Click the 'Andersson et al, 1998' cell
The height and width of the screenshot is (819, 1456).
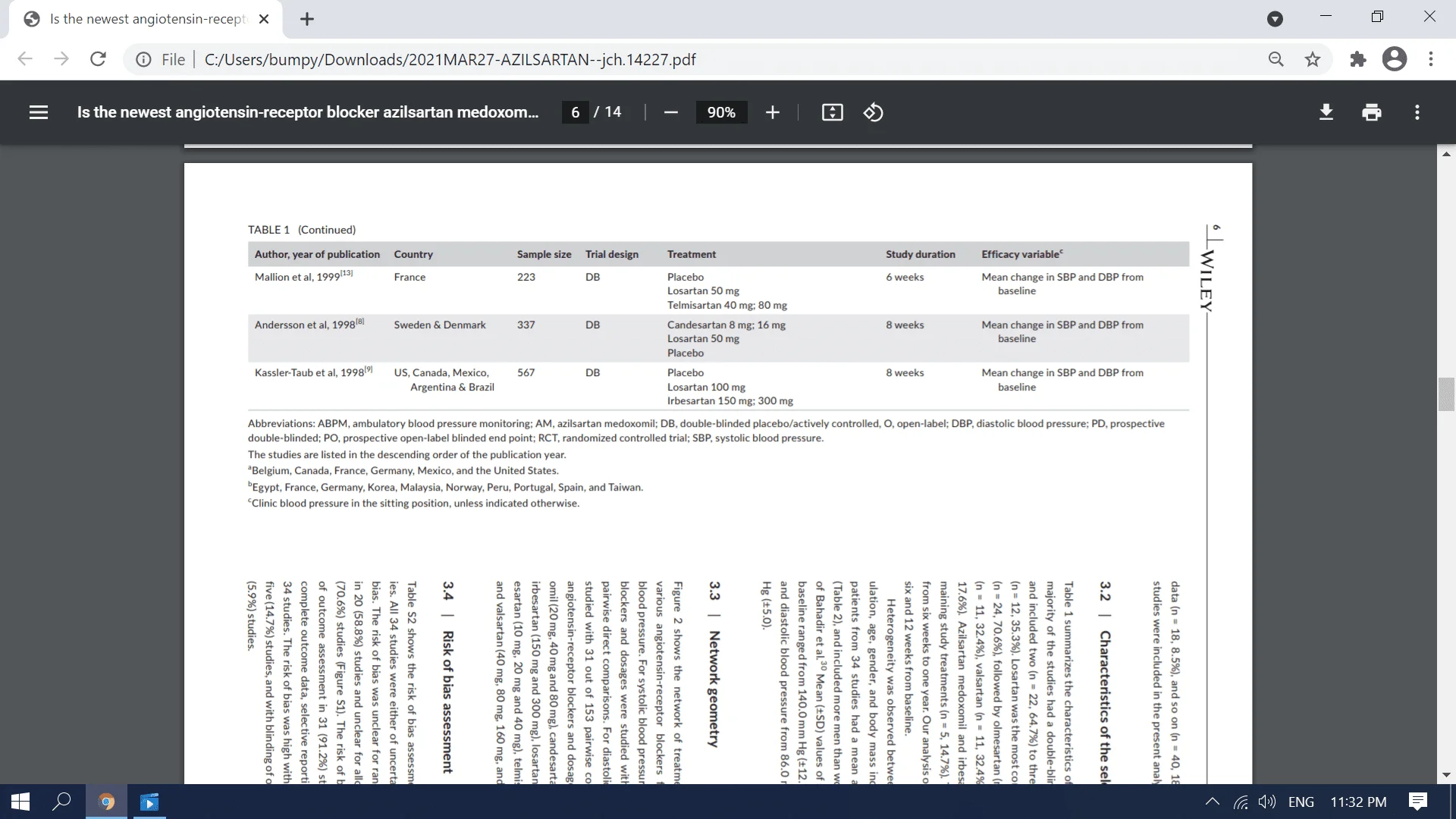point(309,325)
